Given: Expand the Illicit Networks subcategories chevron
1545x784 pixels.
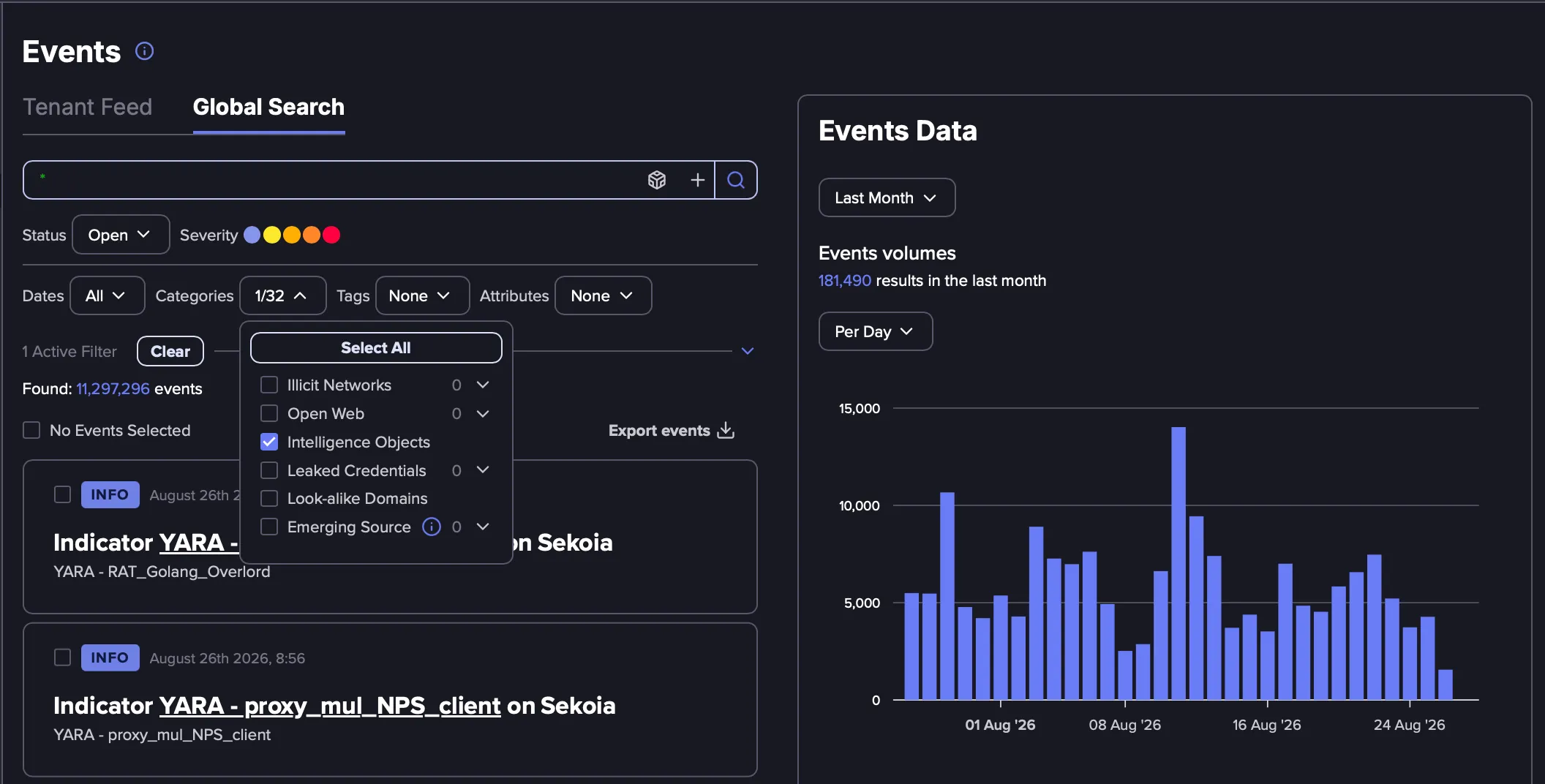Looking at the screenshot, I should pyautogui.click(x=483, y=385).
